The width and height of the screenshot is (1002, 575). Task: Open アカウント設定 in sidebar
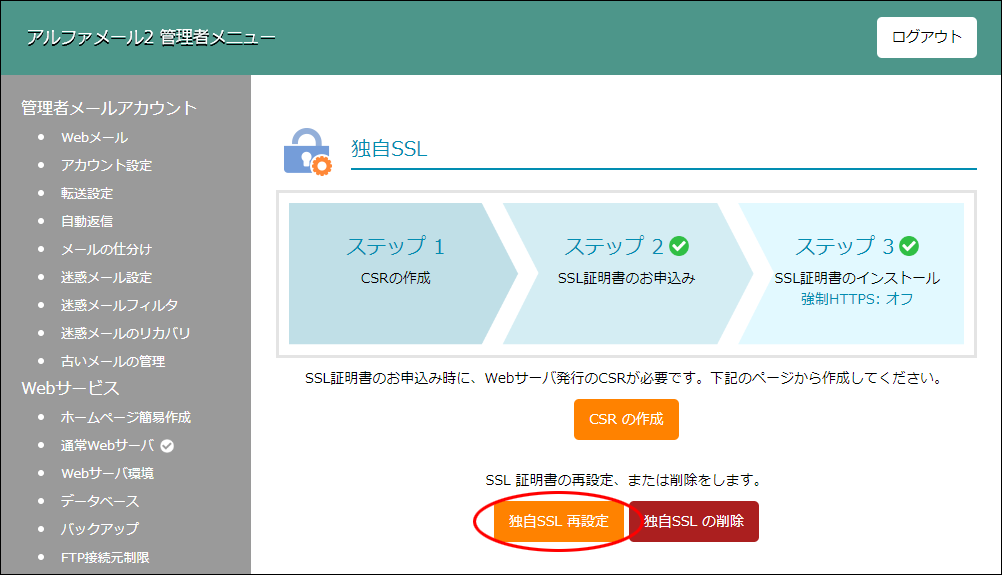tap(107, 165)
